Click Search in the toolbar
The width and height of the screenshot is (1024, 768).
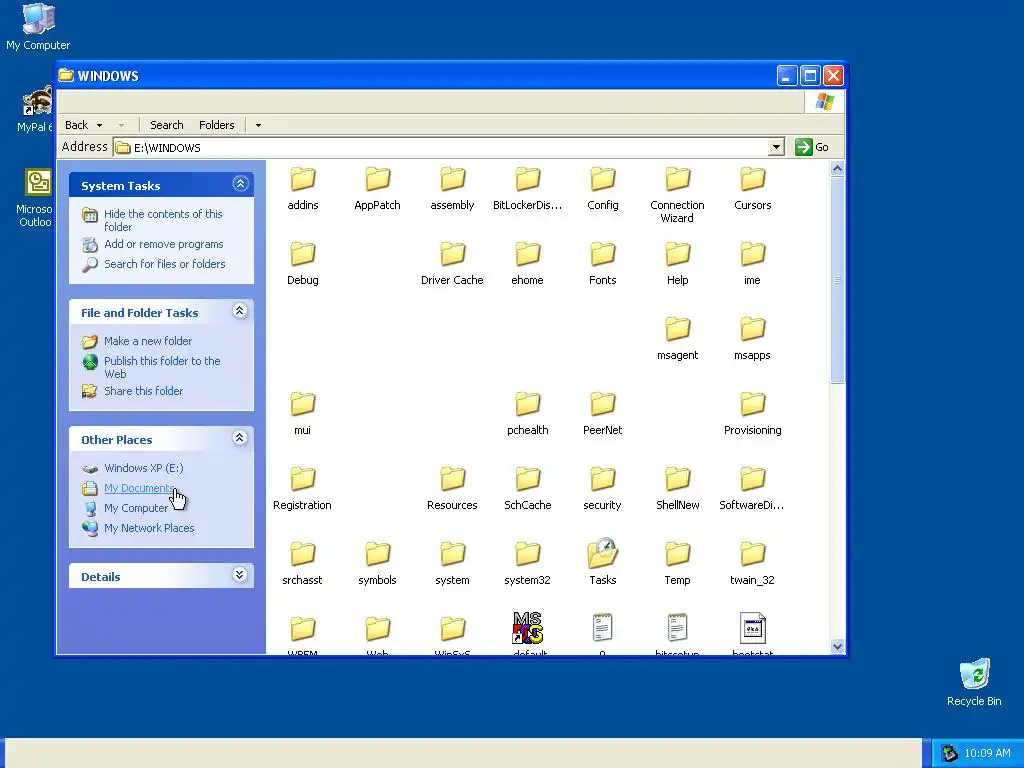167,125
